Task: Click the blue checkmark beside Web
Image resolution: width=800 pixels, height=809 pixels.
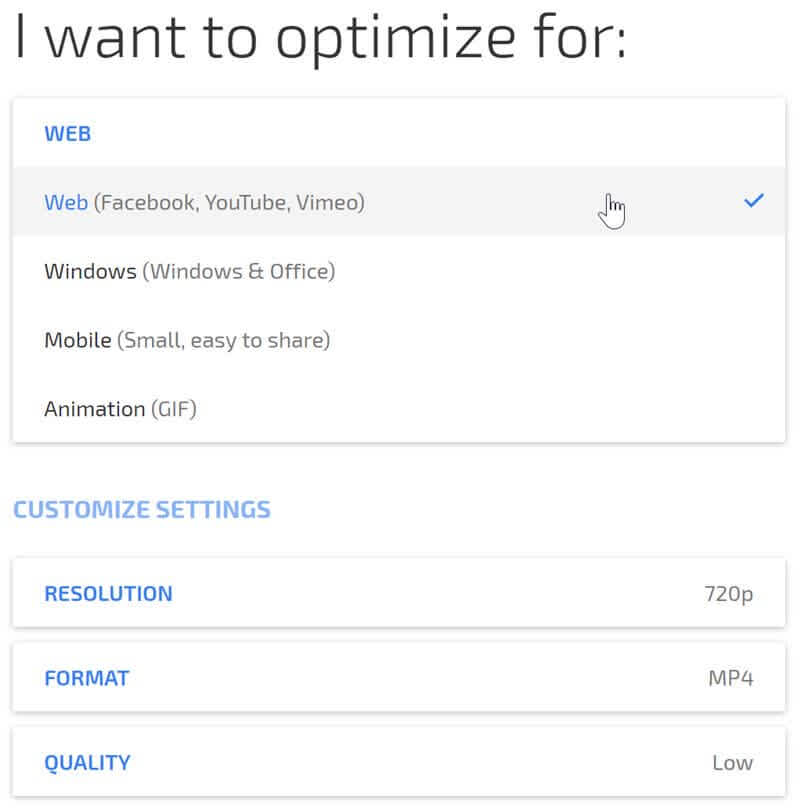Action: 754,201
